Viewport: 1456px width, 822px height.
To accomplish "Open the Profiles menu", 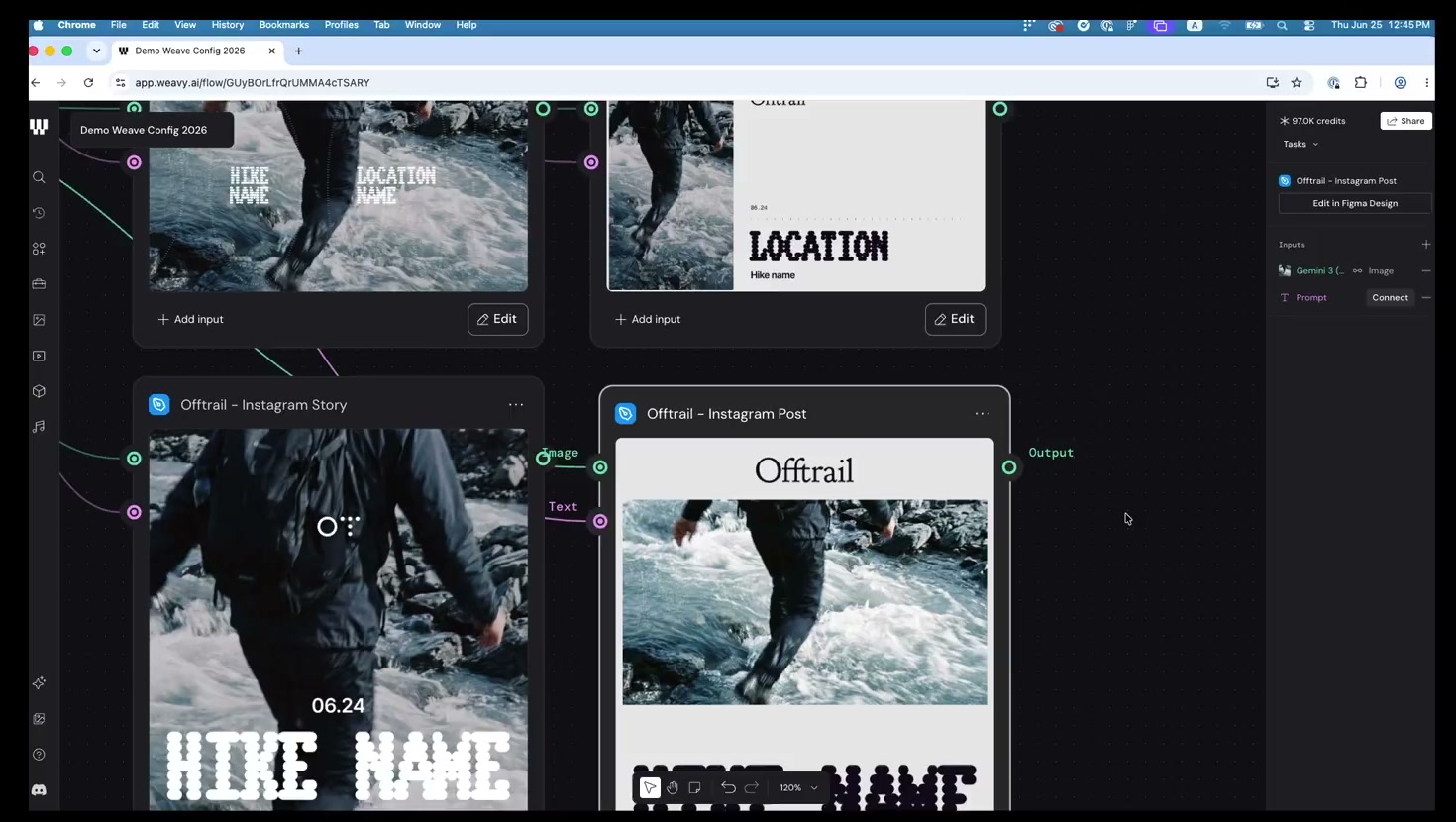I will tap(342, 25).
